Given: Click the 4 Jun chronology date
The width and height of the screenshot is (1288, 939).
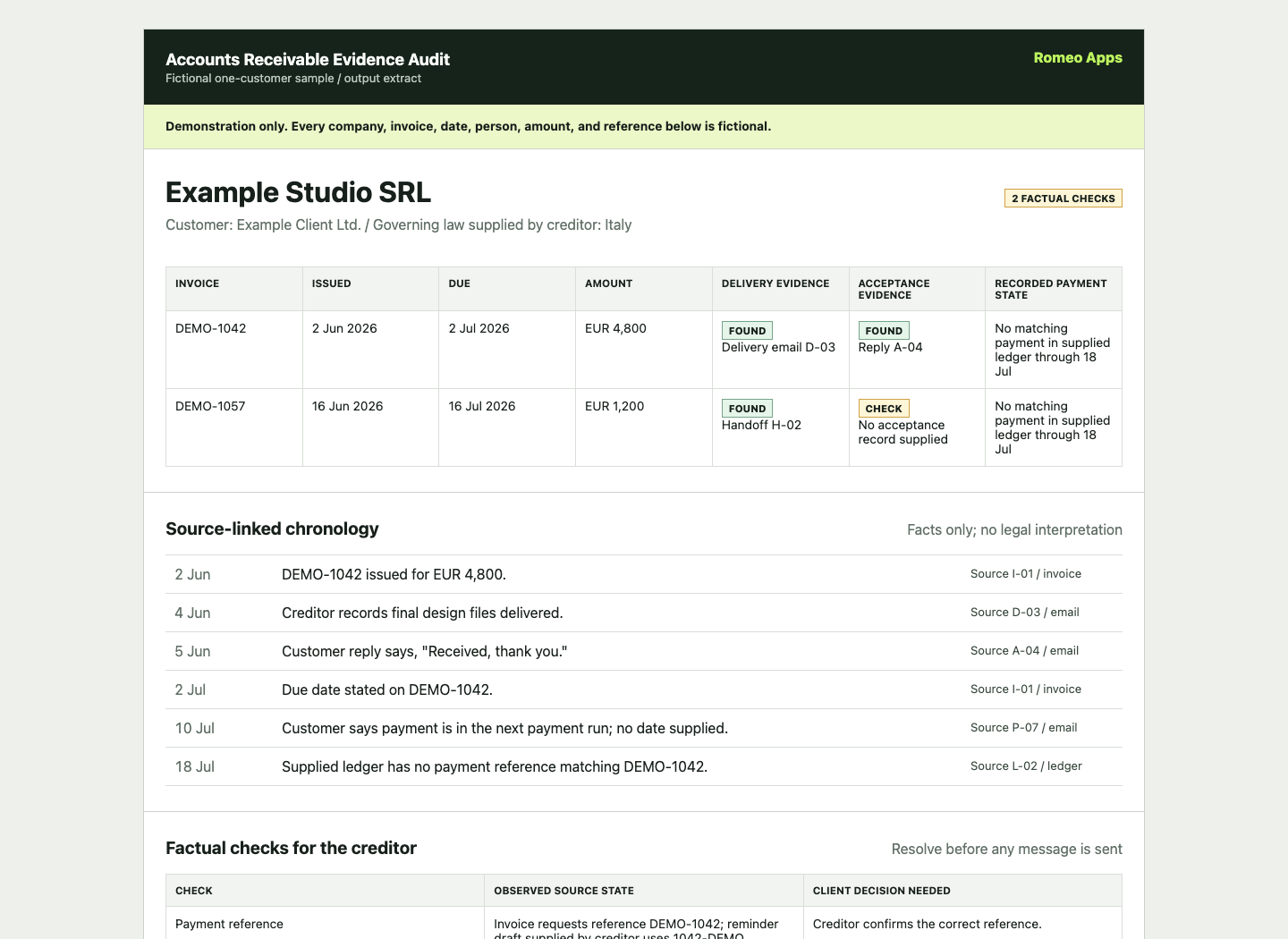Looking at the screenshot, I should coord(192,613).
